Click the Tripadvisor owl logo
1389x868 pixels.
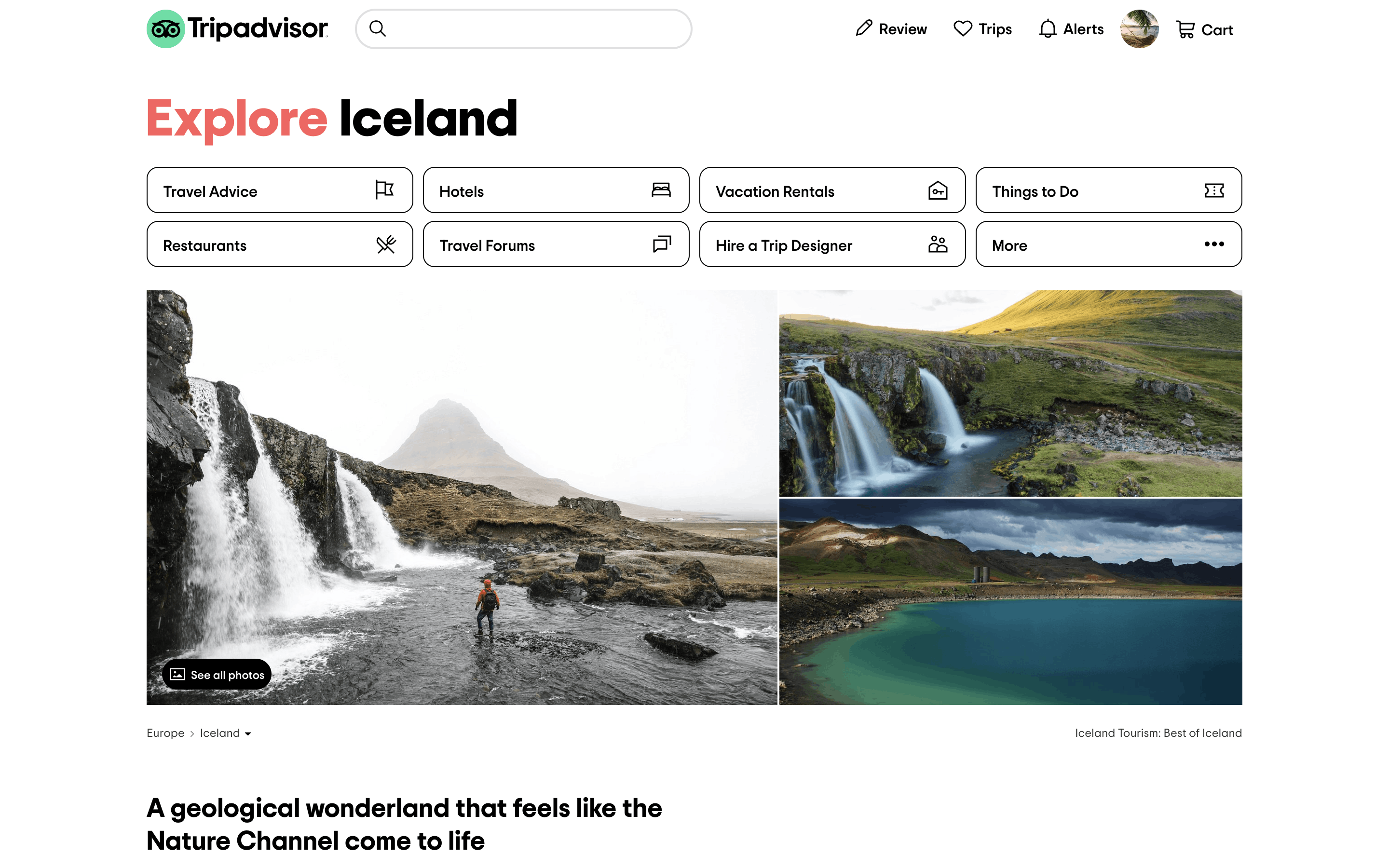(165, 29)
